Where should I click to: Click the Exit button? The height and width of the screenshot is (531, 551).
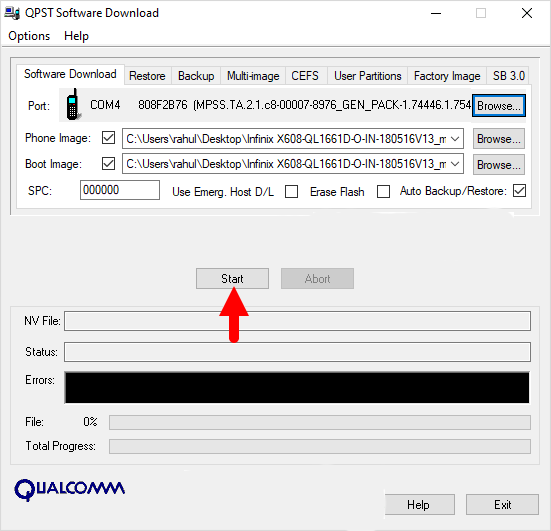coord(503,505)
